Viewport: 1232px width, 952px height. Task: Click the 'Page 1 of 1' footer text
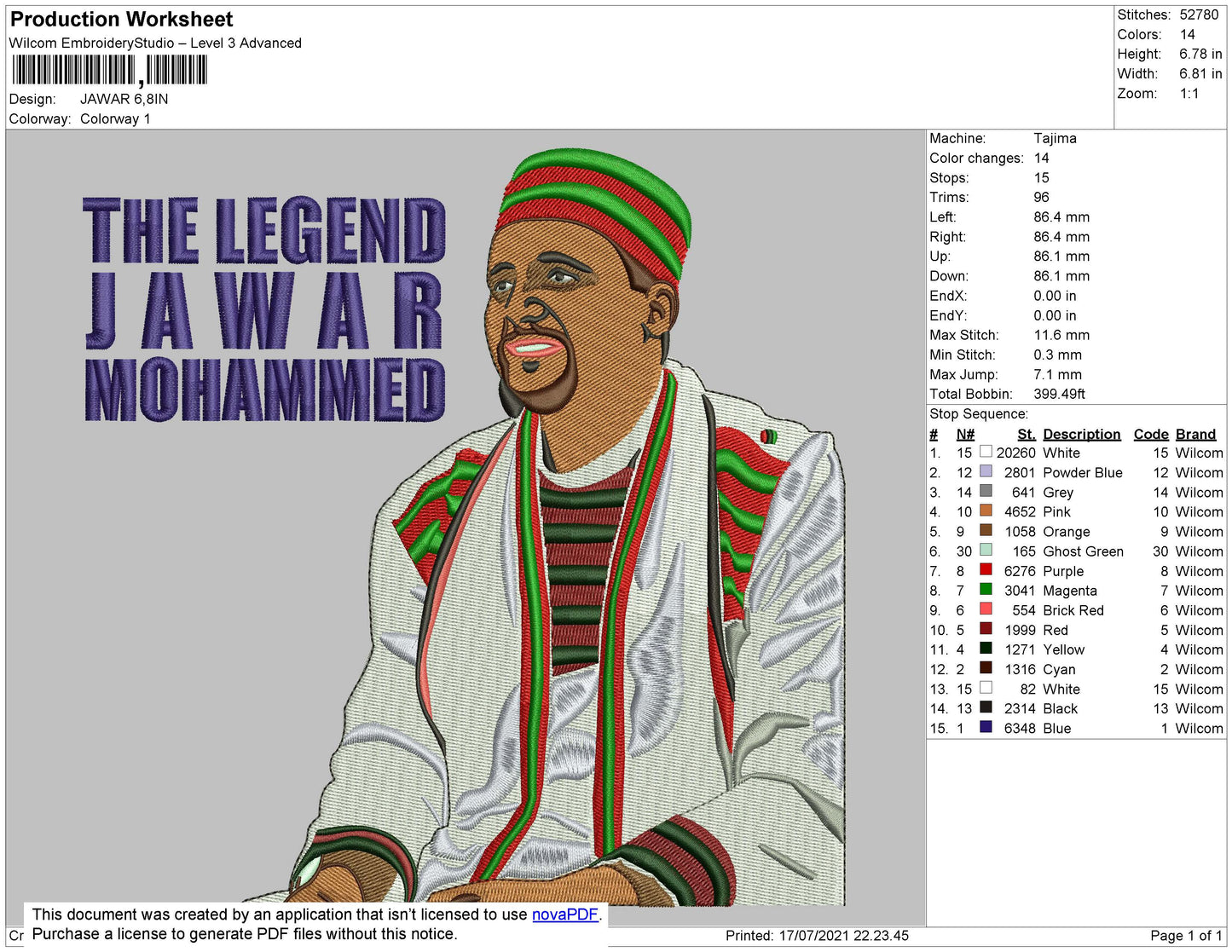coord(1186,935)
